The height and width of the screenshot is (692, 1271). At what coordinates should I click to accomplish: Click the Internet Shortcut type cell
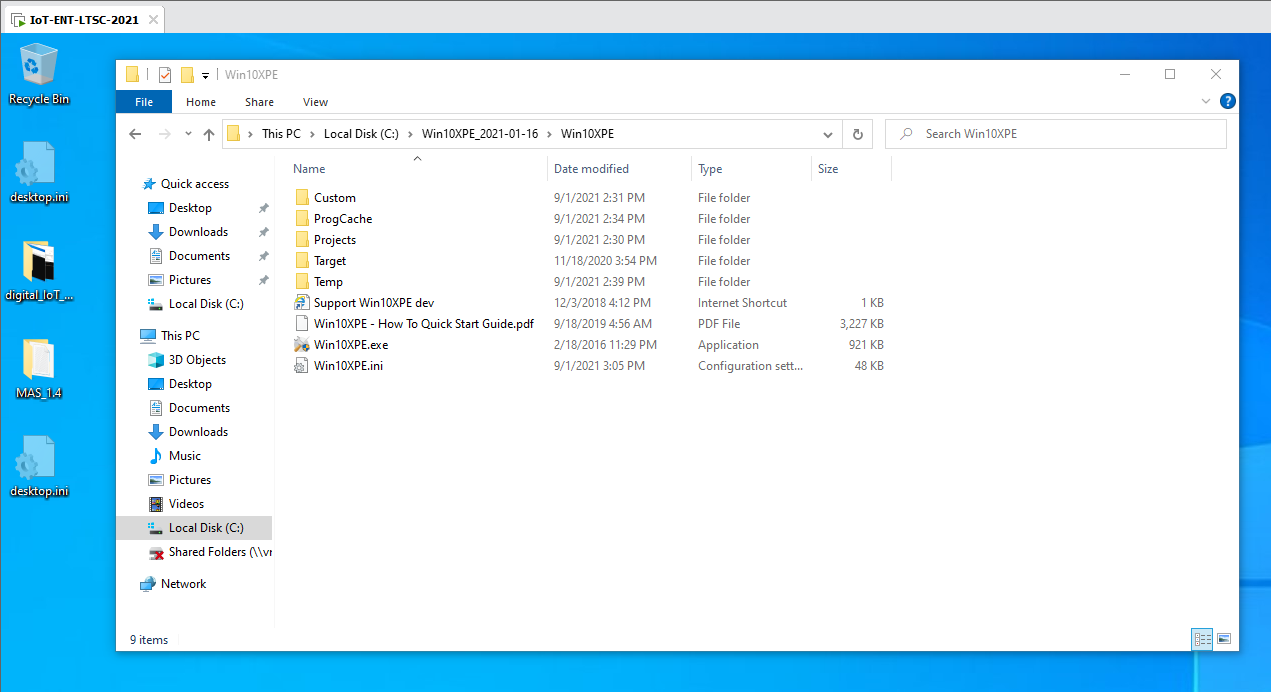[742, 303]
